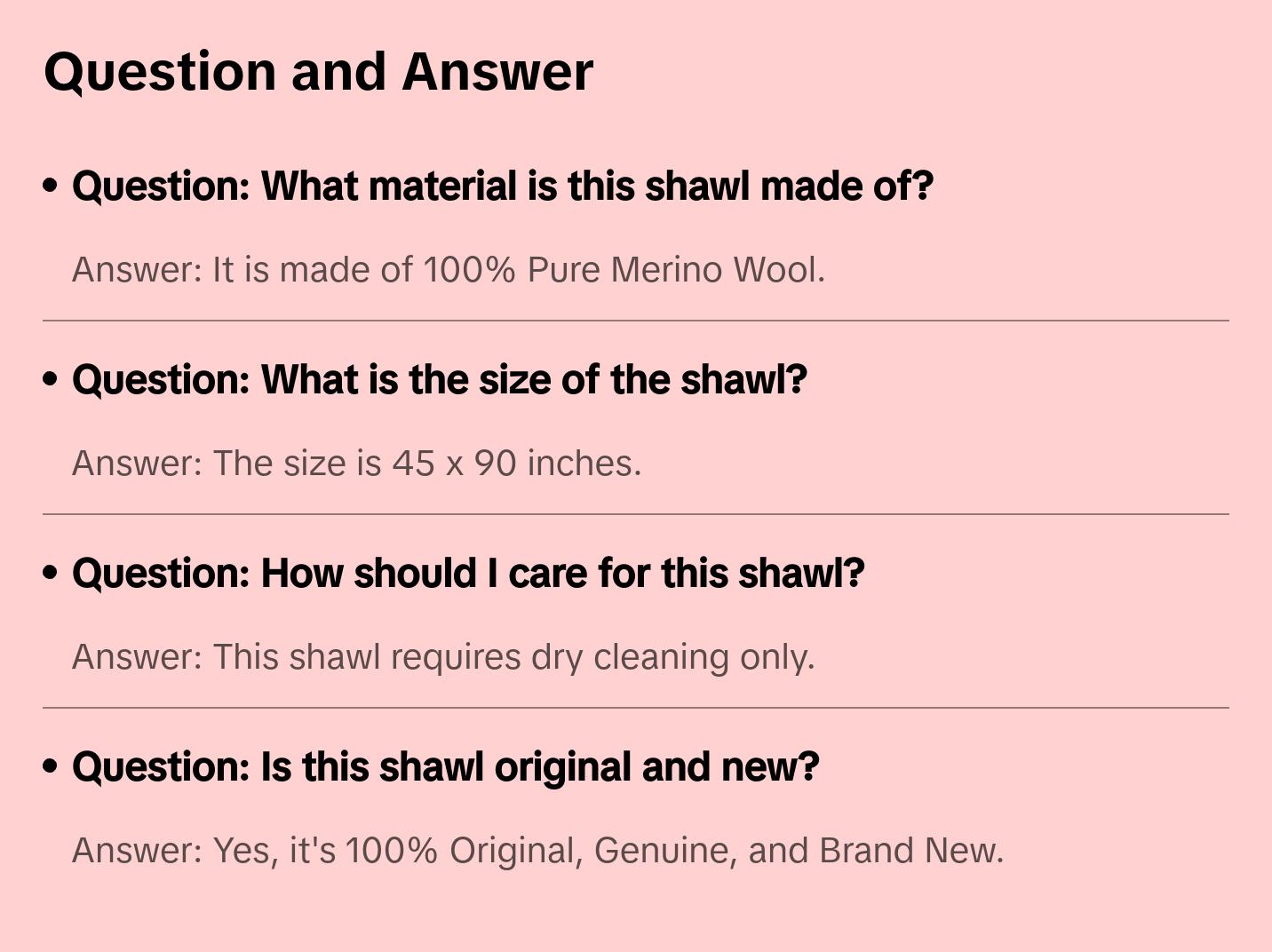1272x952 pixels.
Task: Click the answer about dry cleaning
Action: 442,657
